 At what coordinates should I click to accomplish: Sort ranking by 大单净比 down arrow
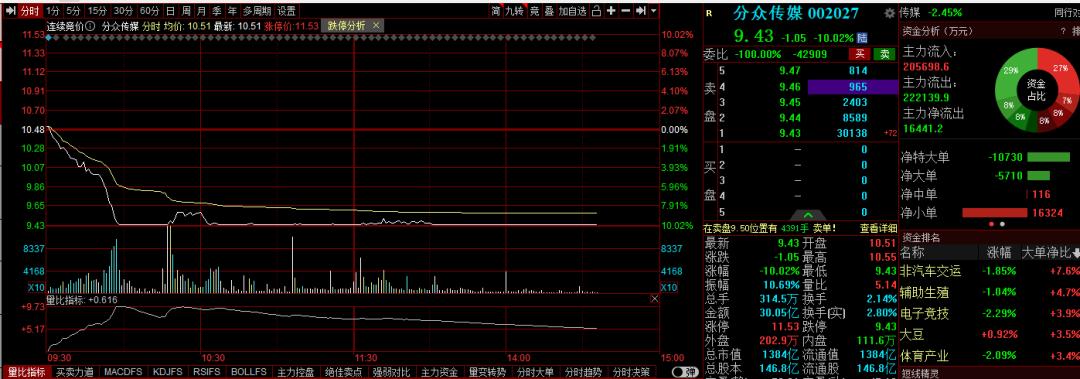[1075, 253]
